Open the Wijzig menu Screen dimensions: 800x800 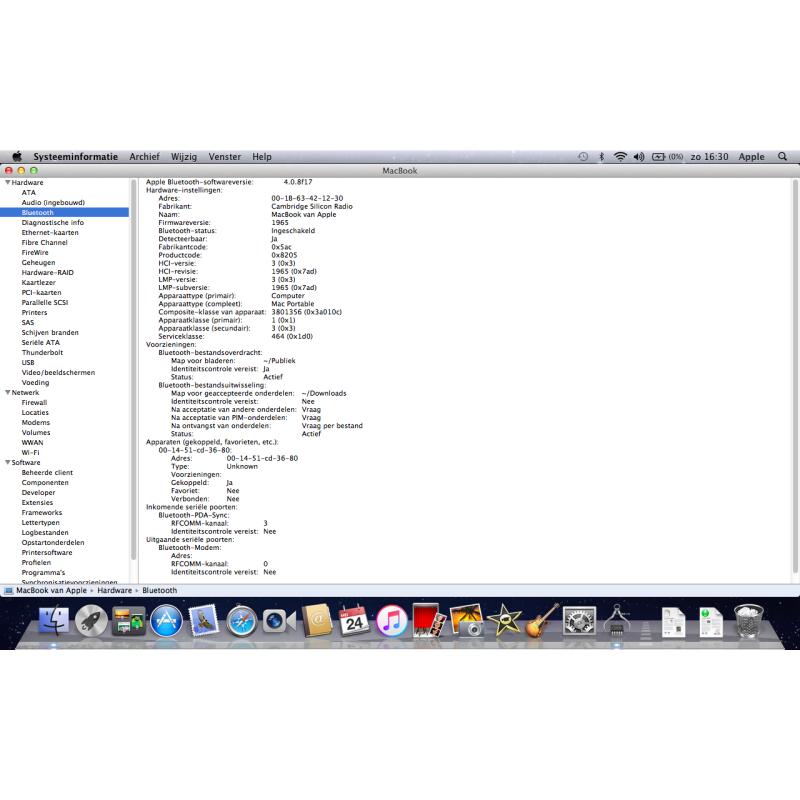coord(184,157)
